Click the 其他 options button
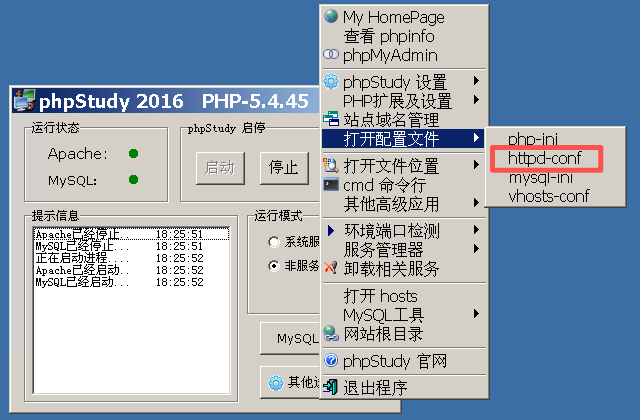This screenshot has width=640, height=420. [290, 382]
